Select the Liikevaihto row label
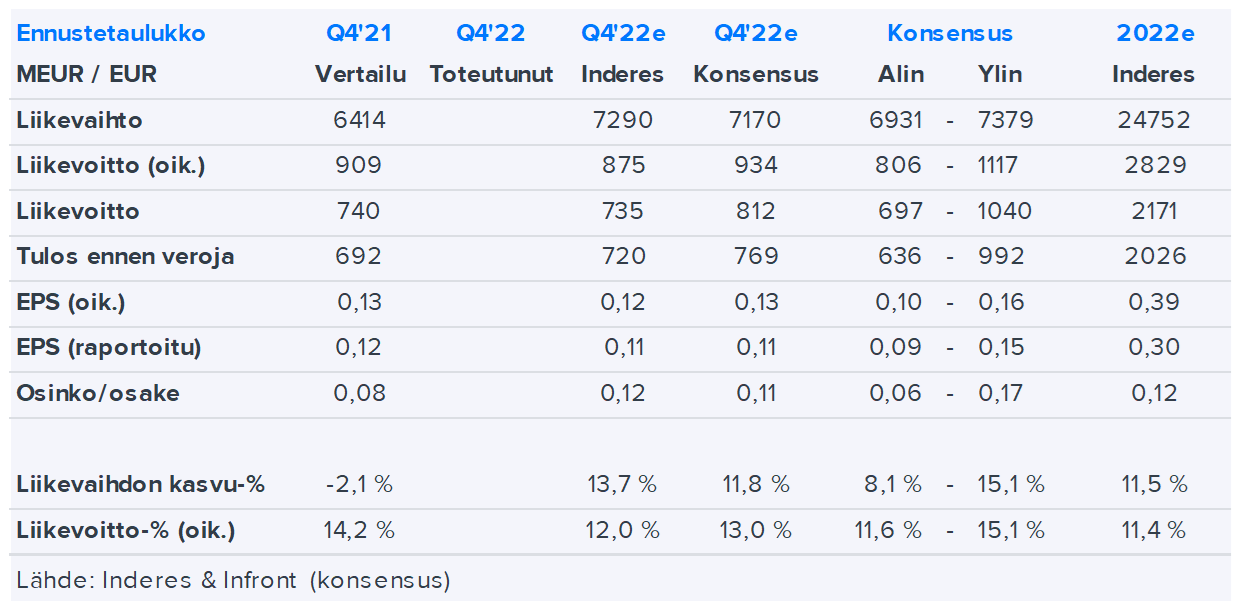Viewport: 1238px width, 605px height. tap(80, 121)
